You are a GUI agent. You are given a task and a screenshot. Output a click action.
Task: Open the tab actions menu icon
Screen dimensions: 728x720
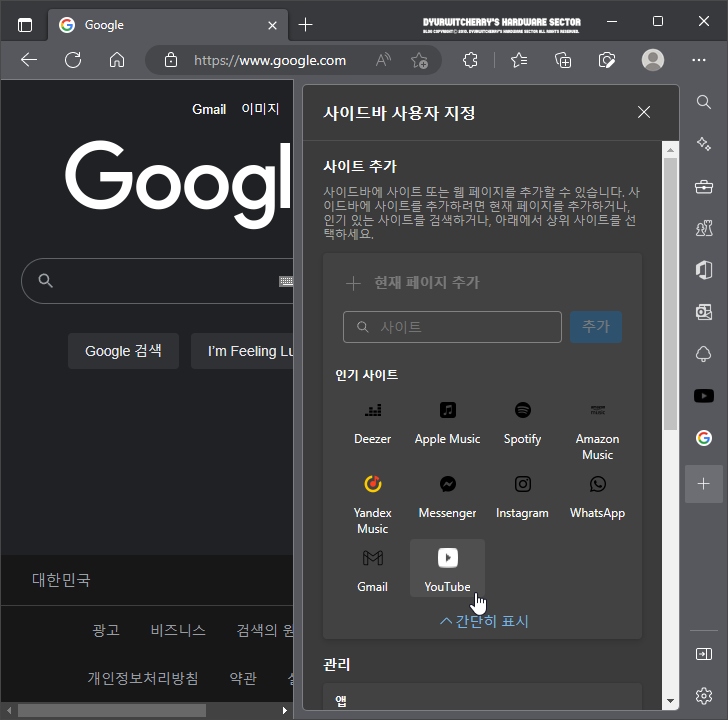tap(25, 25)
